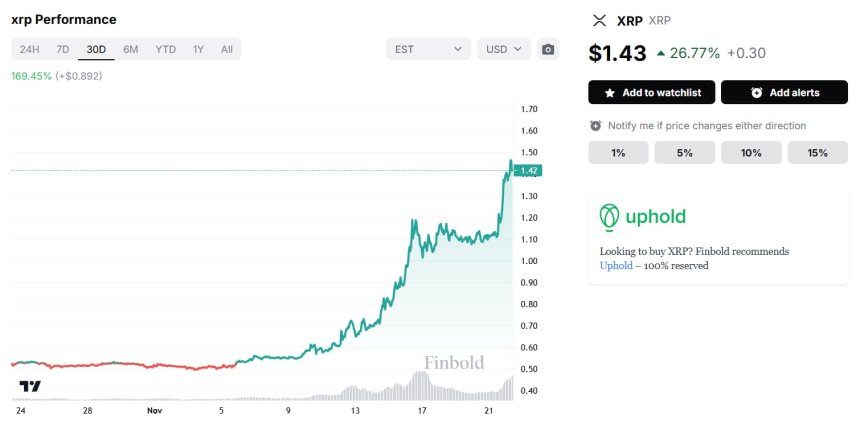Click the Uphold logo
This screenshot has width=860, height=429.
coord(645,216)
